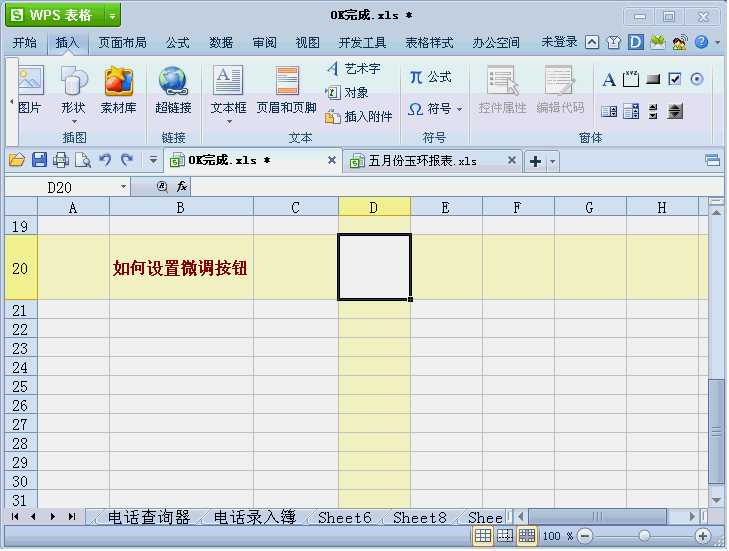Click the vertical scrollbar thumb
The image size is (729, 551).
pyautogui.click(x=716, y=432)
